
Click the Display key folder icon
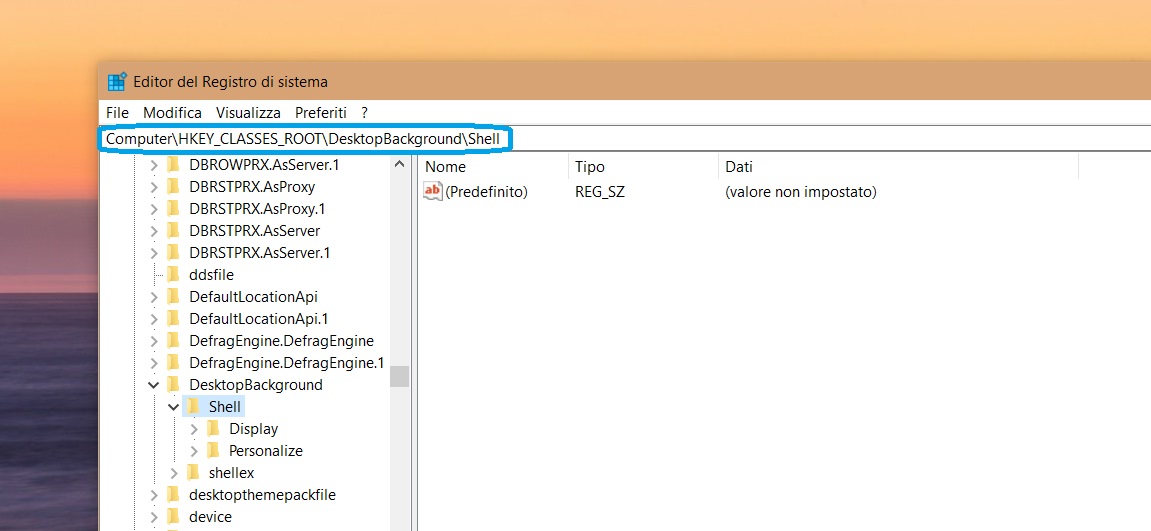pos(214,428)
